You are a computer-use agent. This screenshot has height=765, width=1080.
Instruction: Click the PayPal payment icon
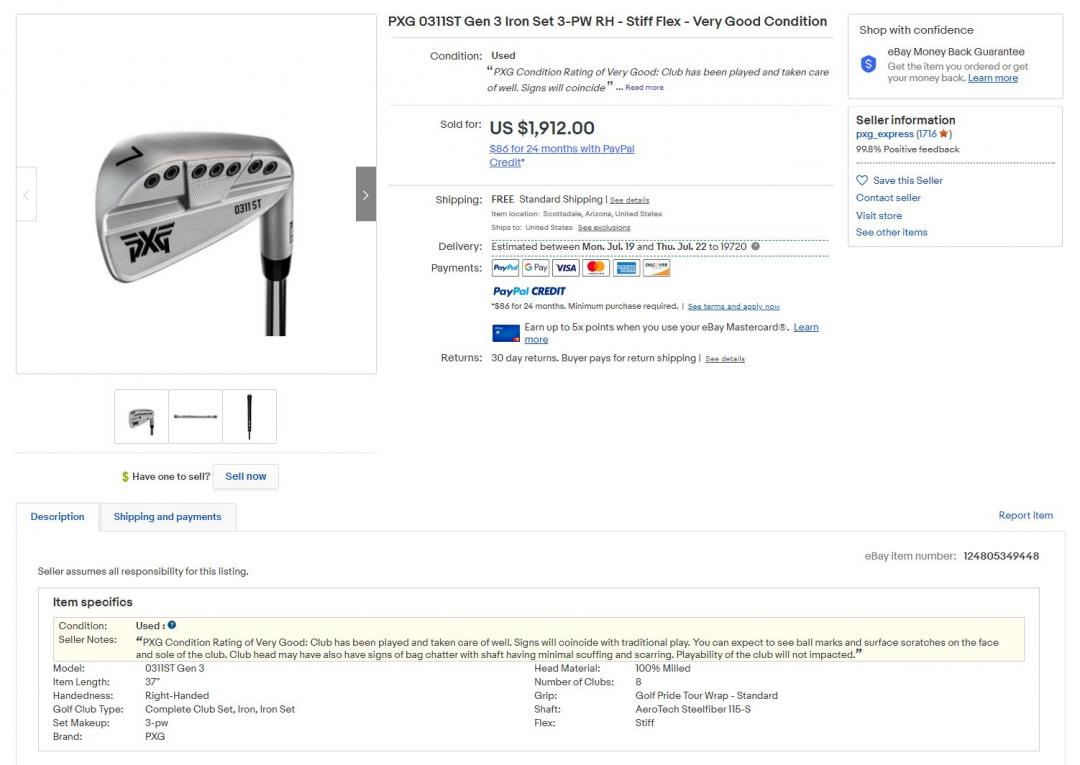coord(505,268)
